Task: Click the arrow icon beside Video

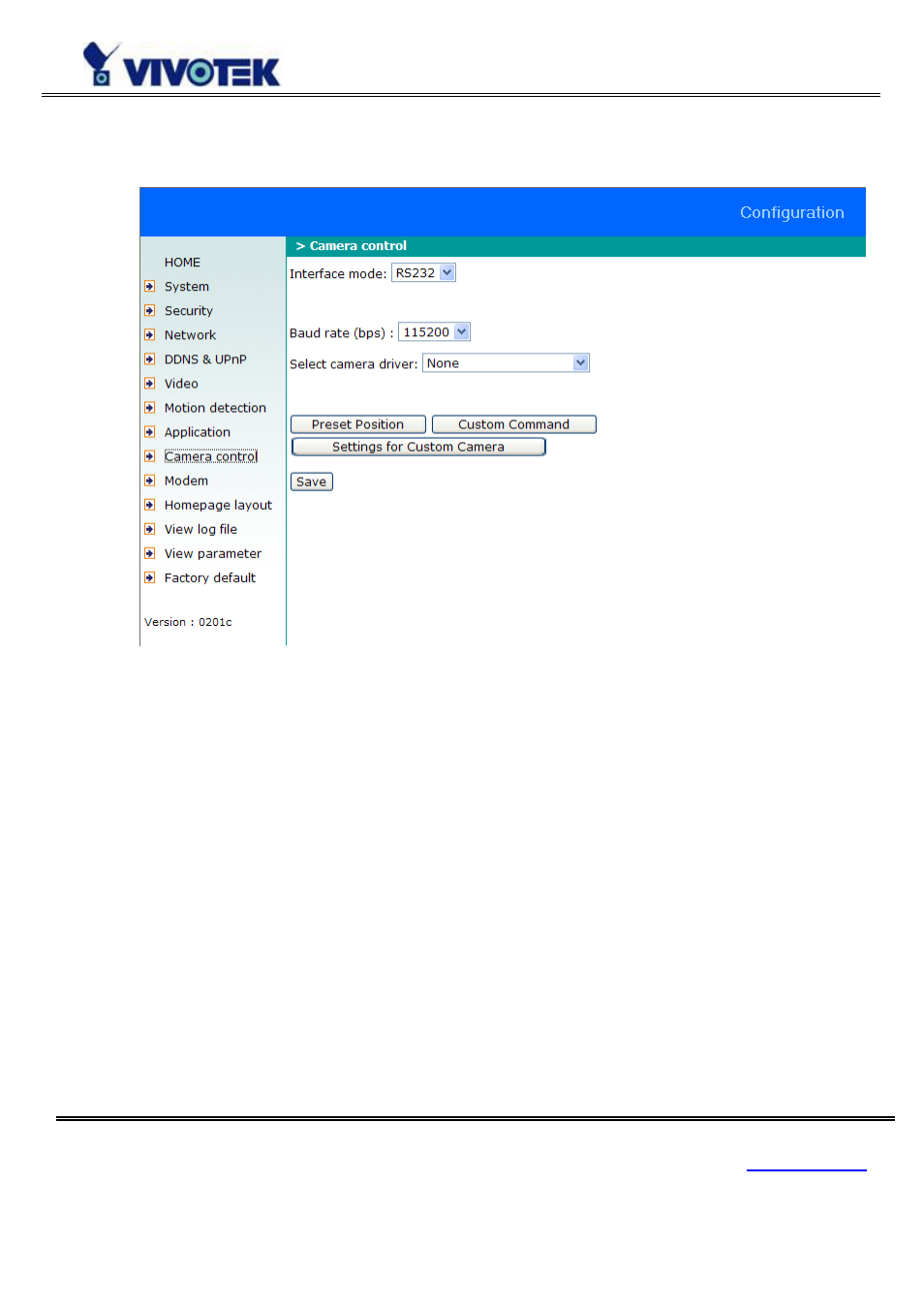Action: pyautogui.click(x=149, y=384)
